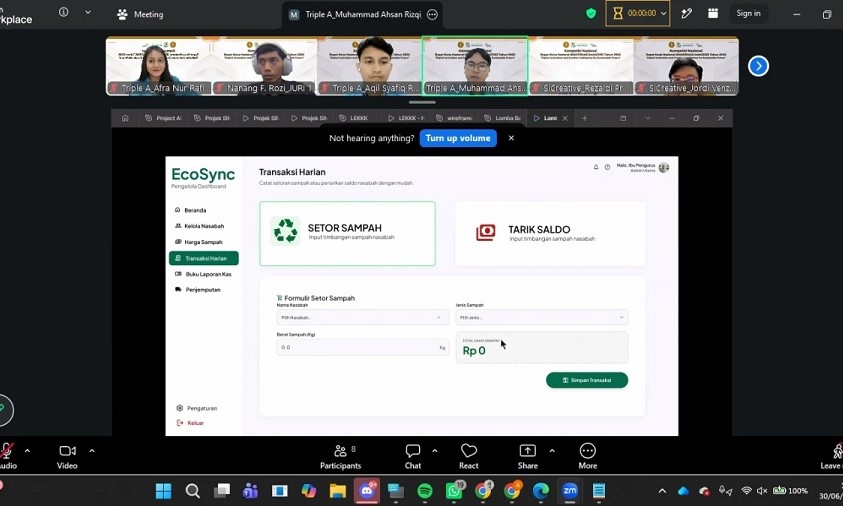
Task: Toggle the Video camera button
Action: 67,457
